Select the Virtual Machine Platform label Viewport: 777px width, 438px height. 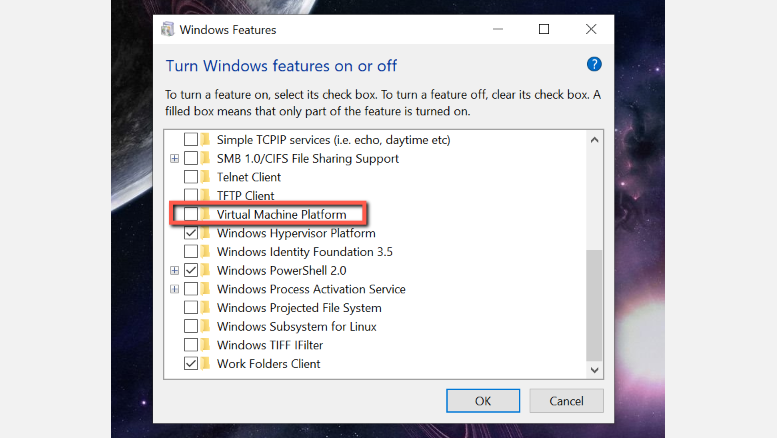point(281,215)
